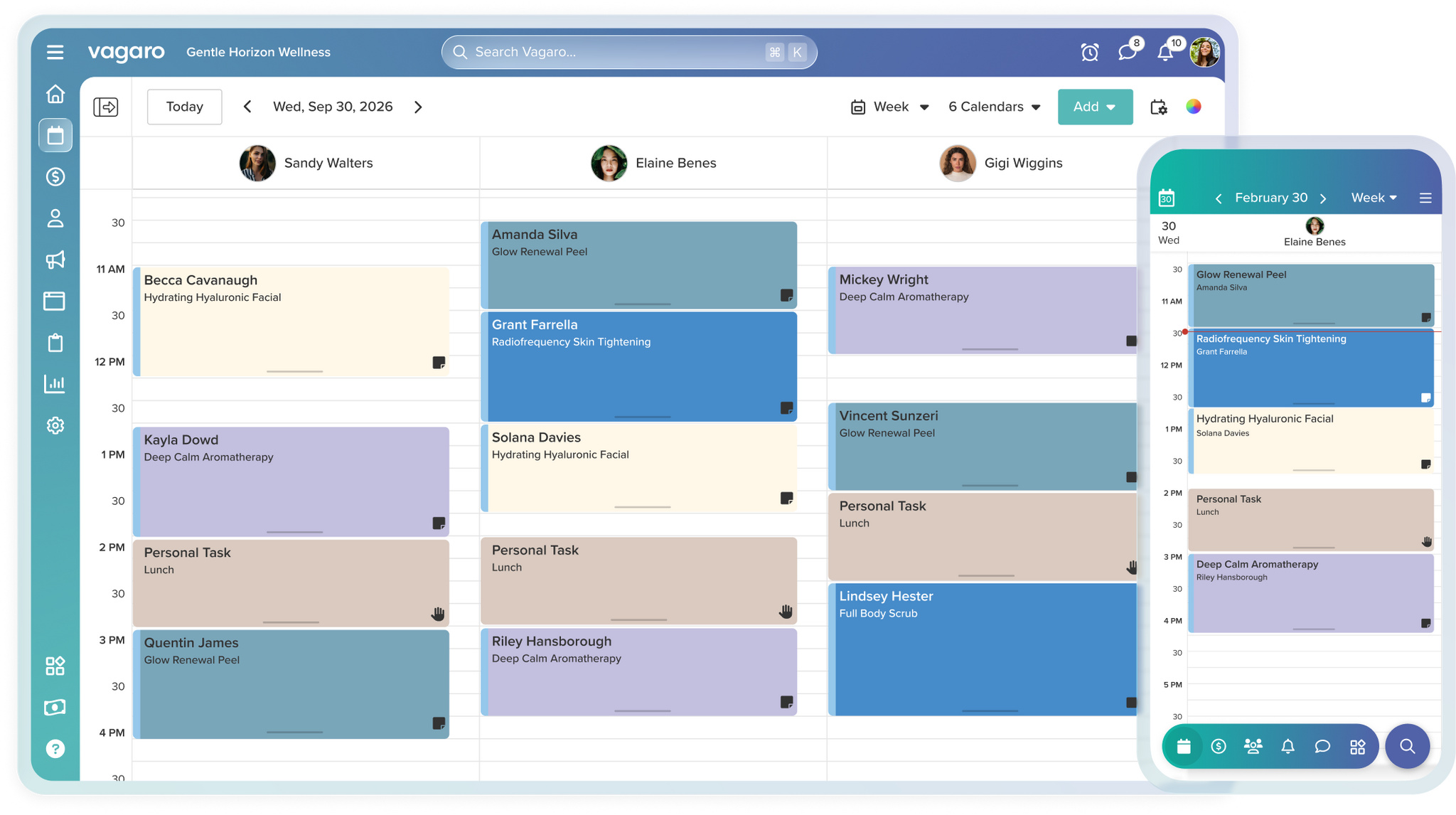This screenshot has width=1456, height=815.
Task: Open Mickey Wright's Deep Calm Aromatherapy appointment
Action: pos(983,310)
